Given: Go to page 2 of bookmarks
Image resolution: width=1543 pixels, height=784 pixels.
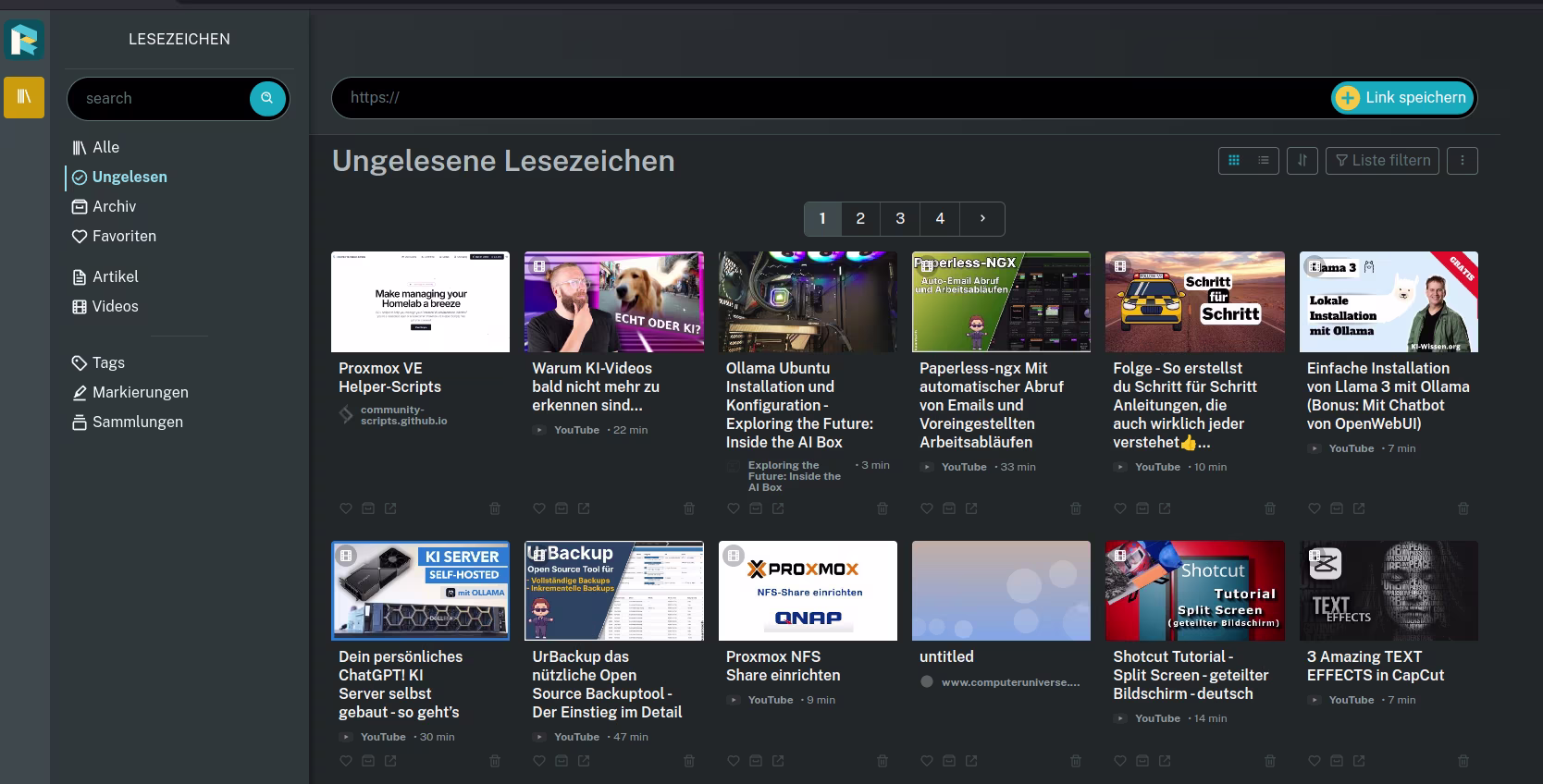Looking at the screenshot, I should click(860, 219).
